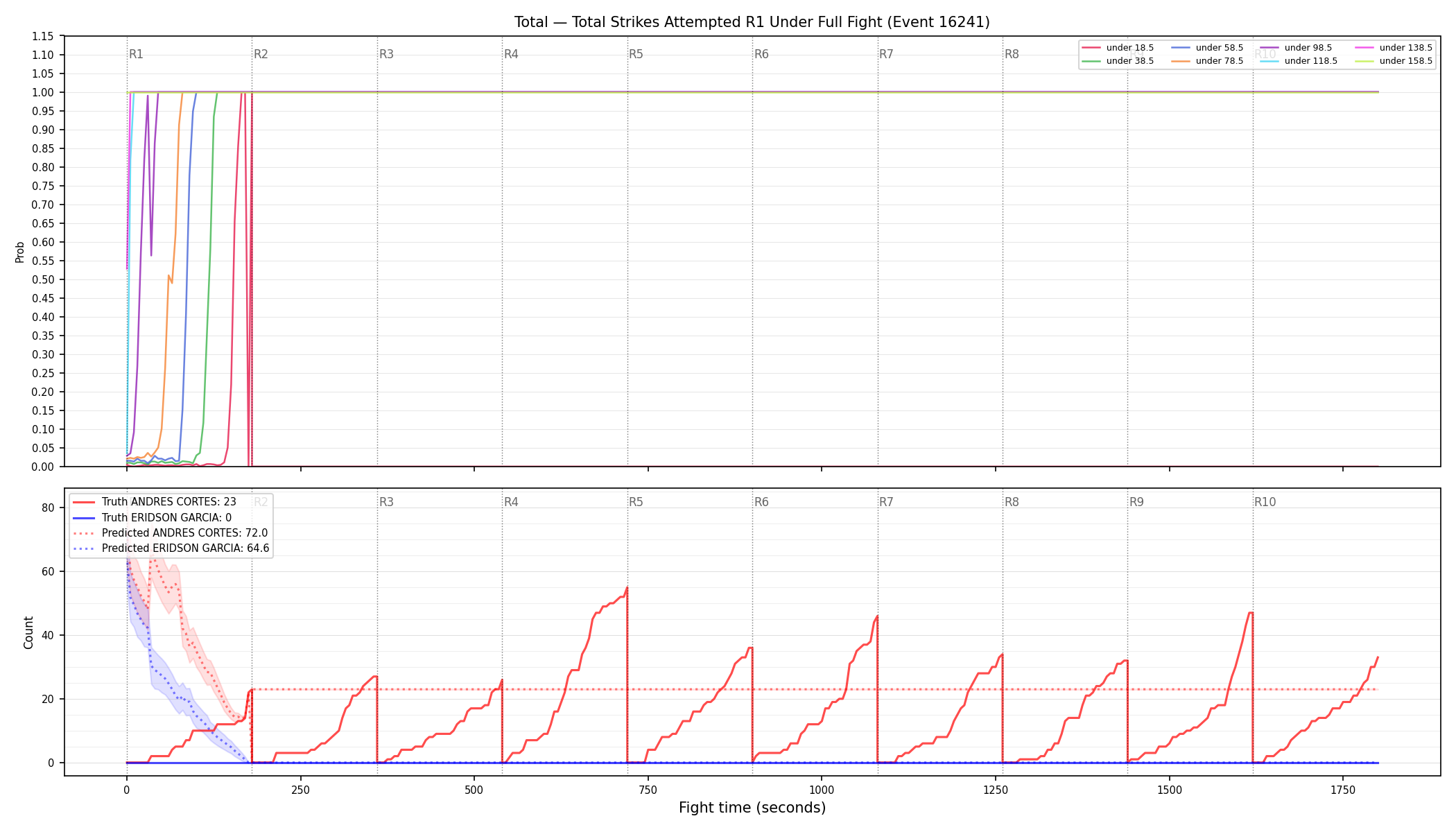Click the R8 round label in probability chart
The image size is (1456, 832).
(1012, 54)
